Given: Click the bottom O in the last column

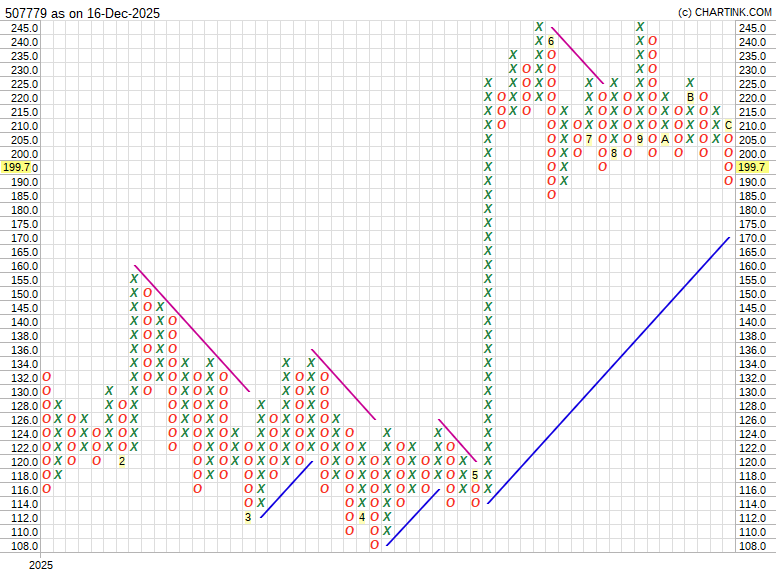Looking at the screenshot, I should (728, 181).
